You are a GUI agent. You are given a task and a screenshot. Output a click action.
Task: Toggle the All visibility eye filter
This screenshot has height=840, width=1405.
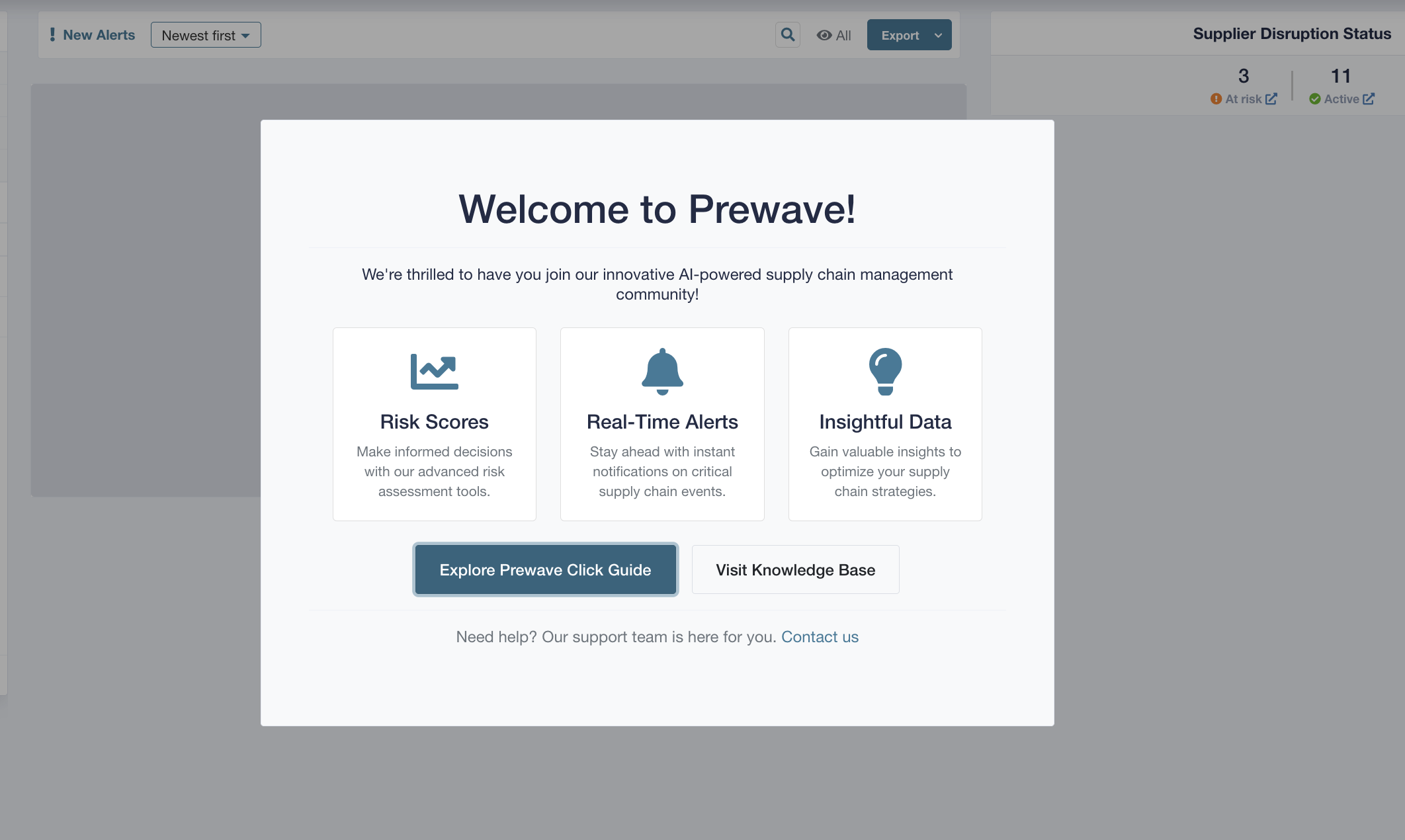point(833,36)
